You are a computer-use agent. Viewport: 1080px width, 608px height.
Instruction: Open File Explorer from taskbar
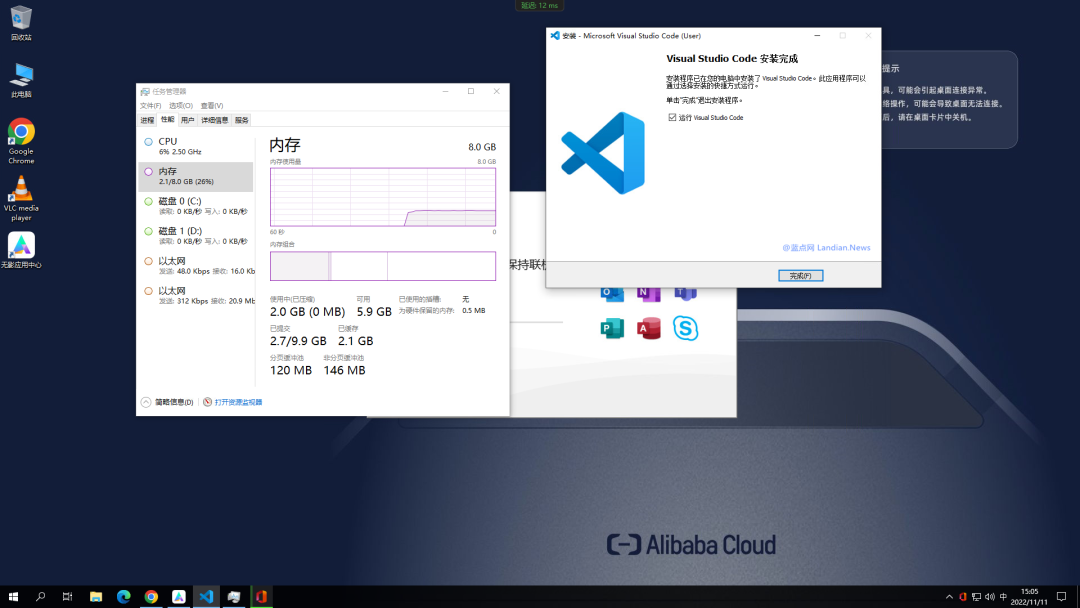coord(96,596)
